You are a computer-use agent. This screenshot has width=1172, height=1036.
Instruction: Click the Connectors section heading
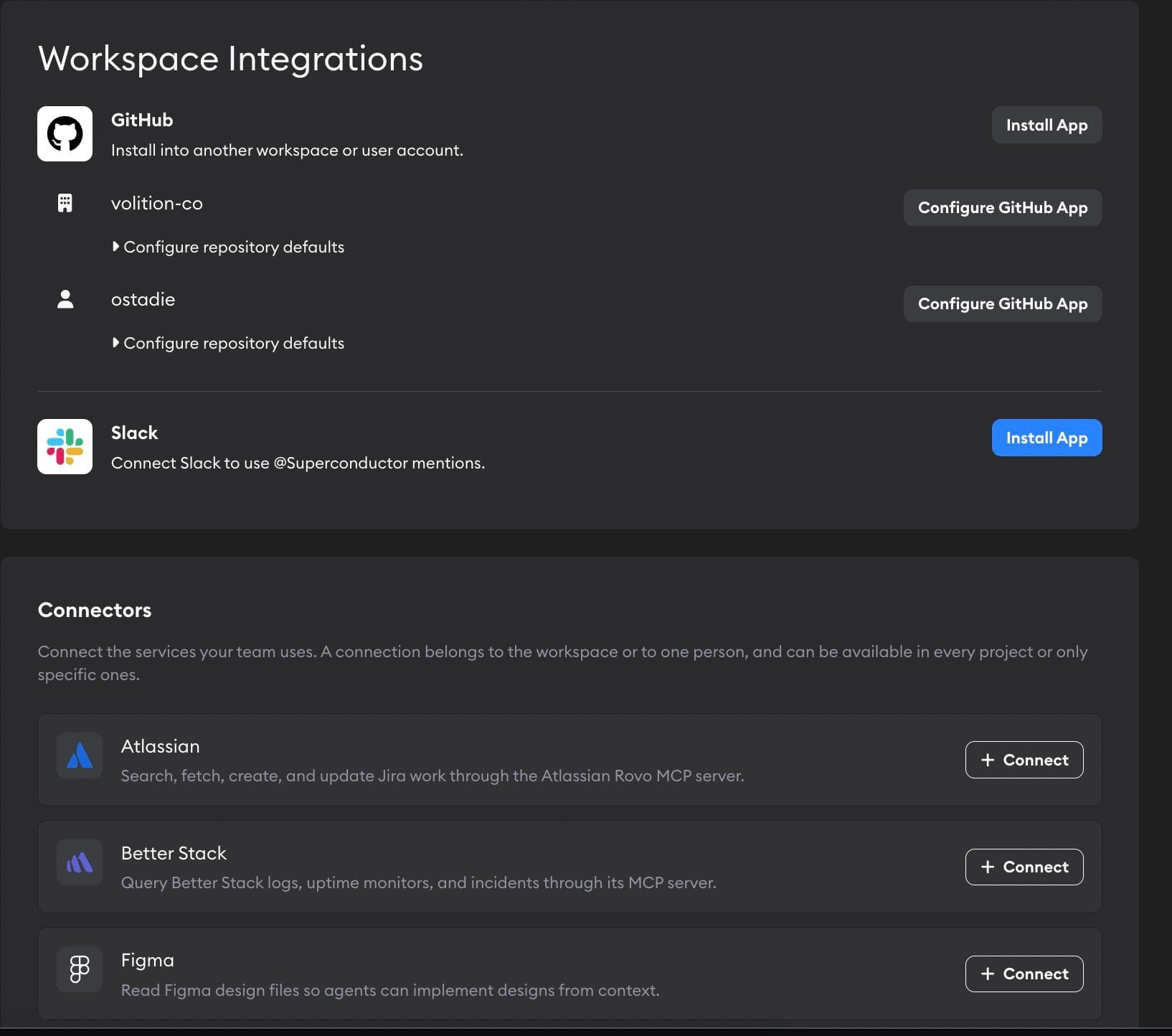coord(95,610)
